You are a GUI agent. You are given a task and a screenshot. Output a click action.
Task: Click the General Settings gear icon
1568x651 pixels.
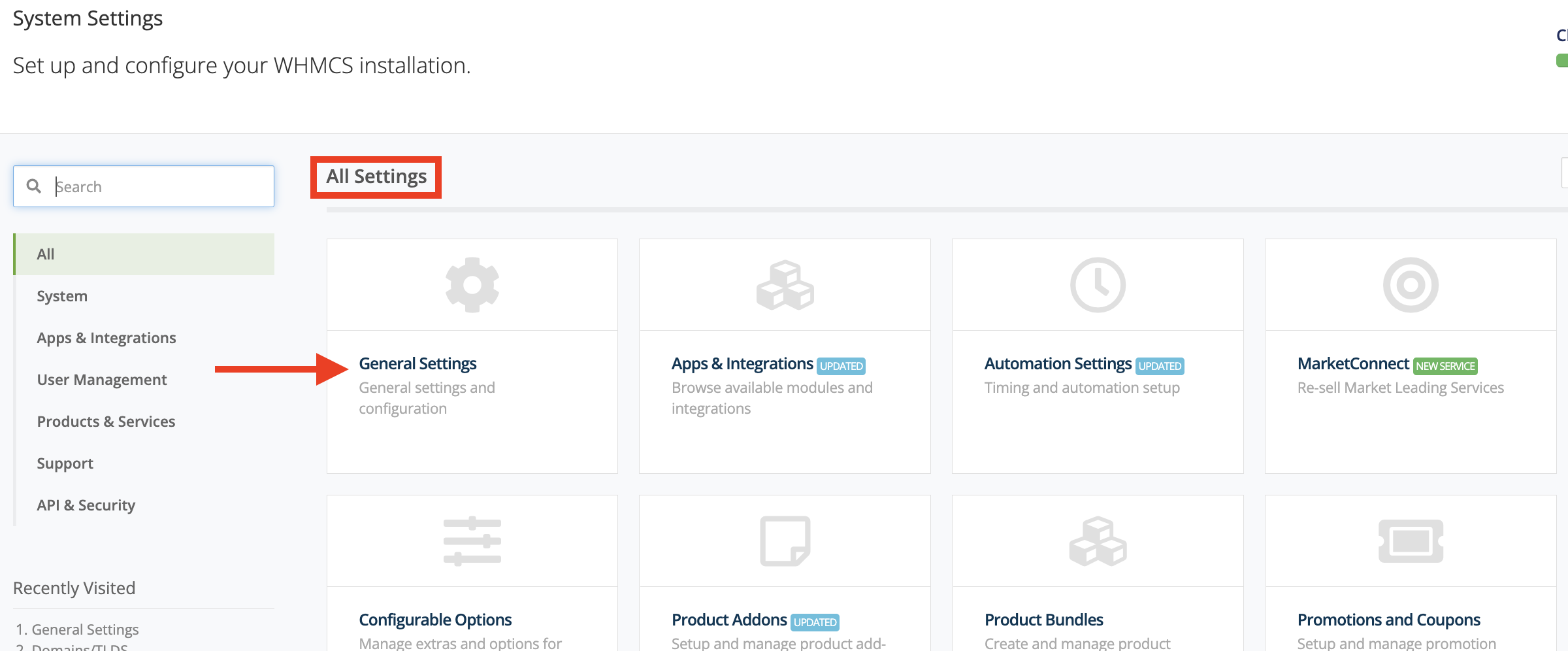pos(472,285)
